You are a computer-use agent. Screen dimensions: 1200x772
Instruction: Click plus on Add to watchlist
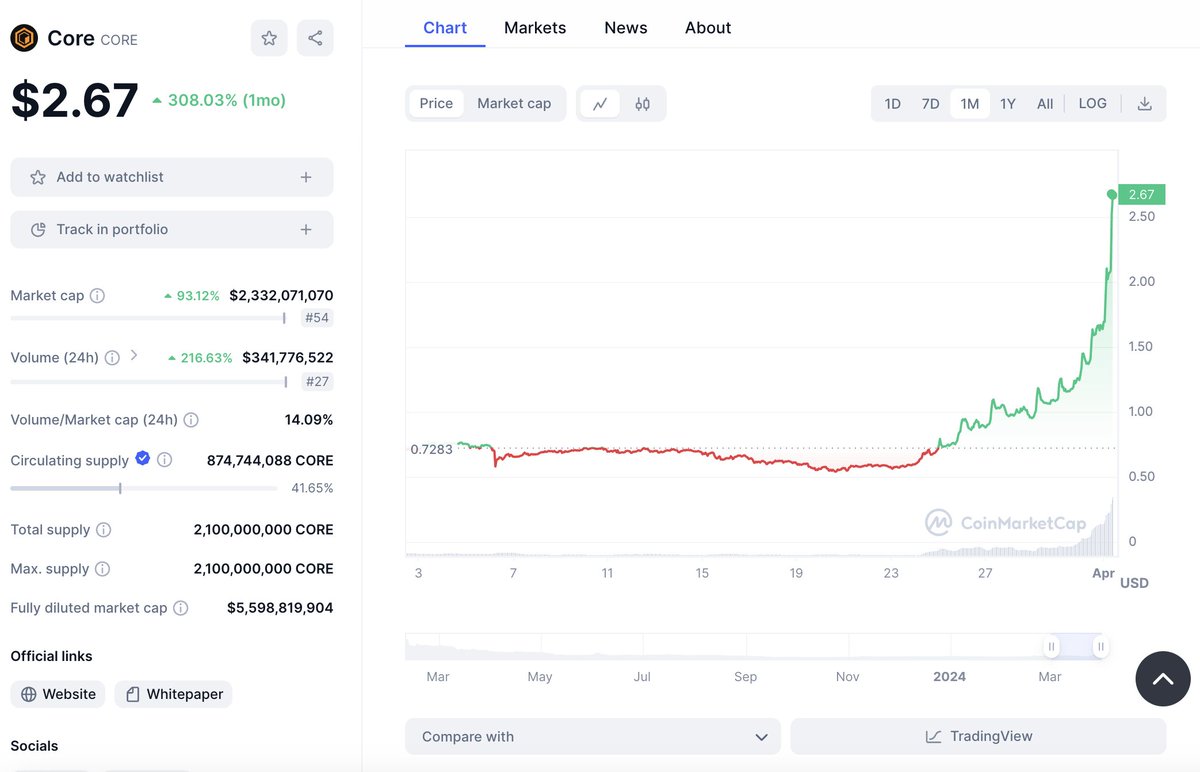[x=306, y=177]
